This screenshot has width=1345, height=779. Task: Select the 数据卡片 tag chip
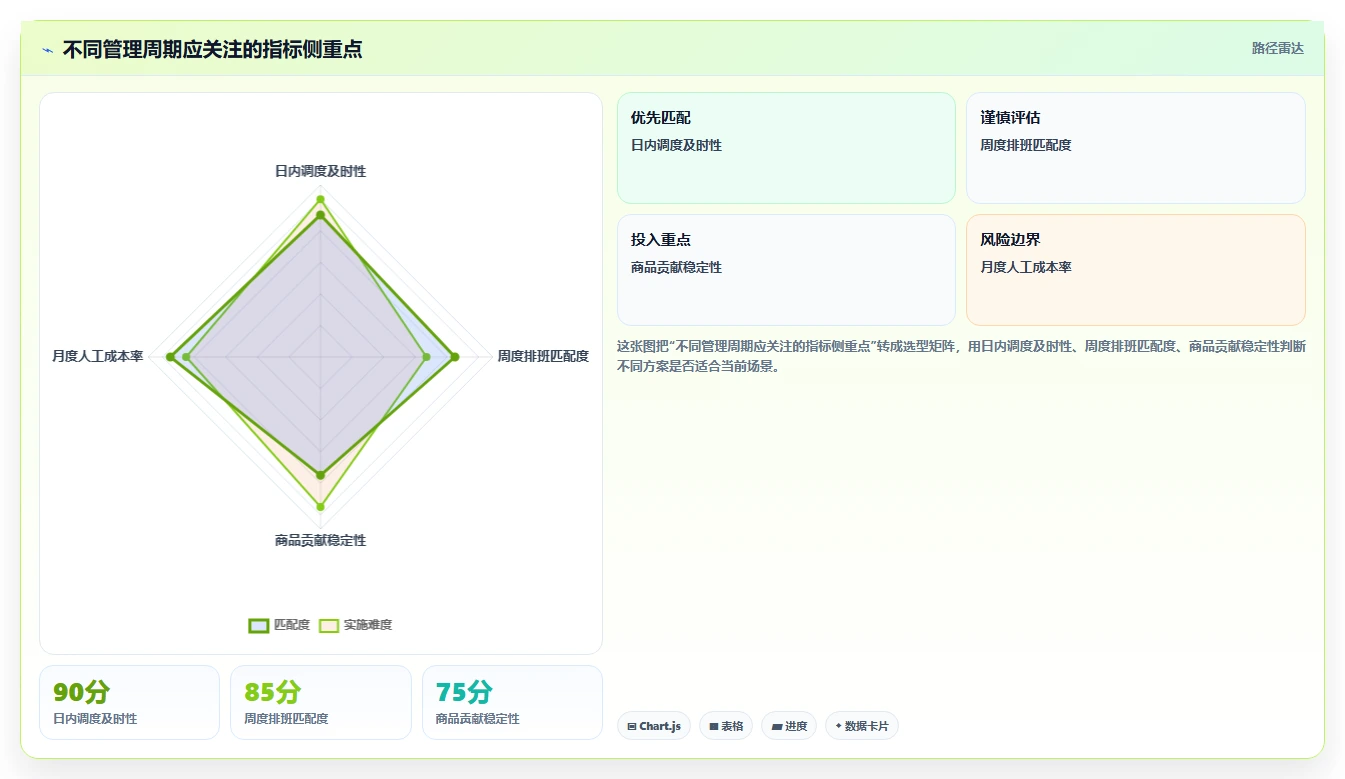coord(861,726)
